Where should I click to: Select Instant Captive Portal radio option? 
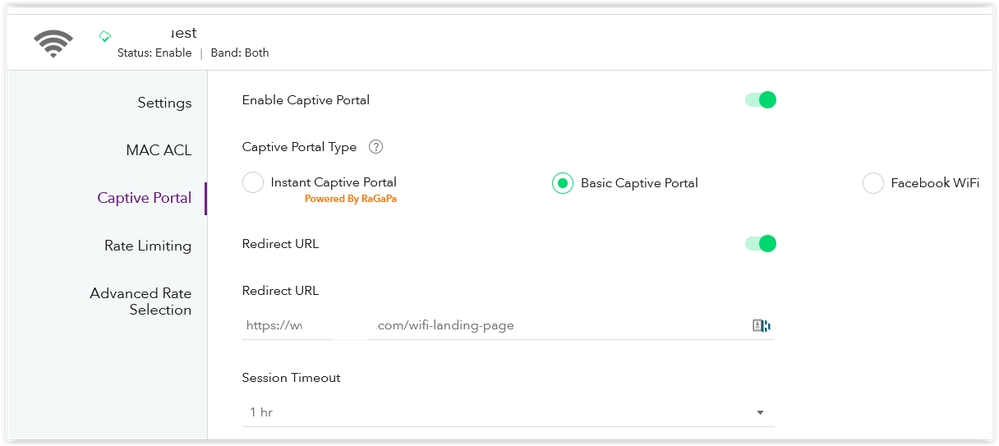click(x=253, y=183)
